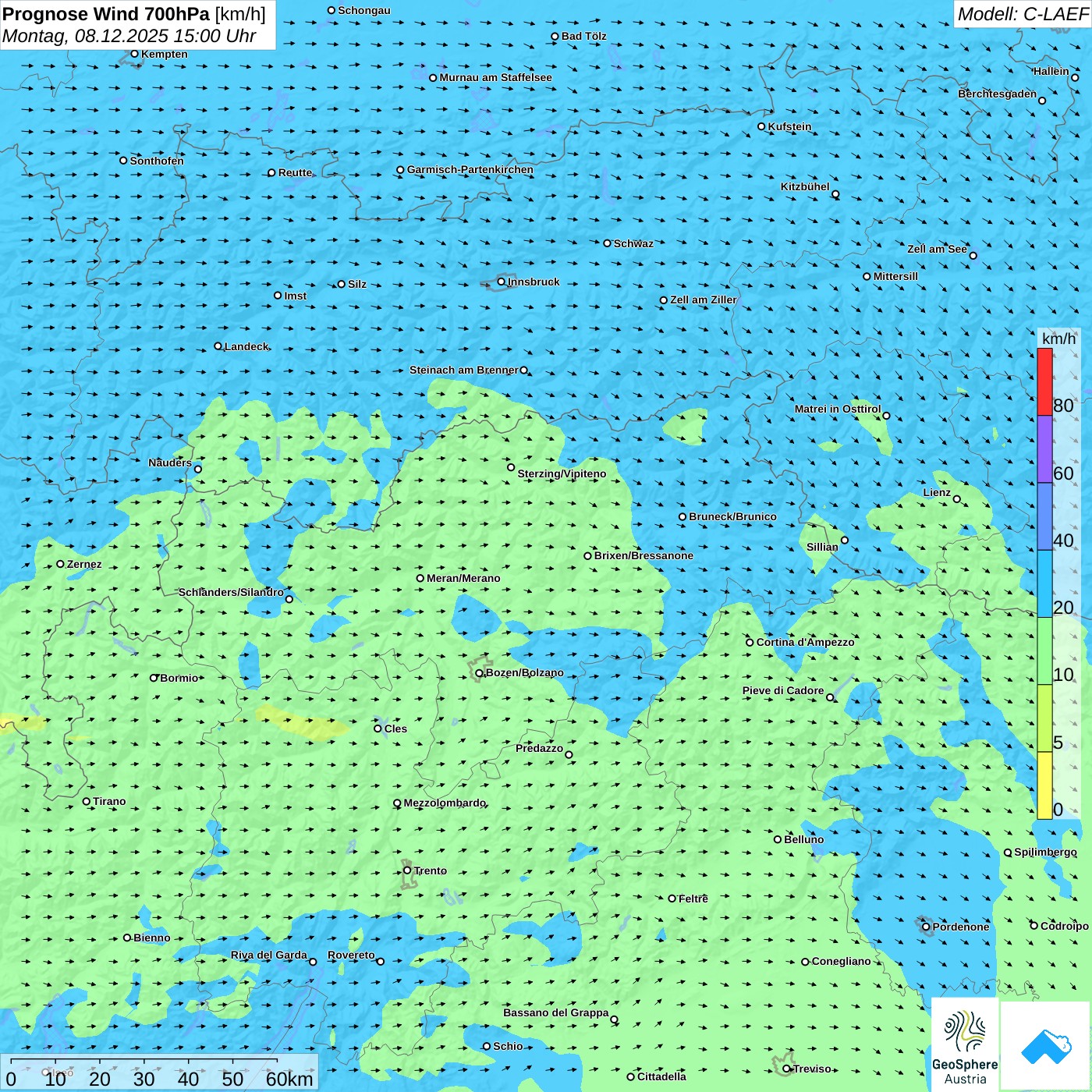
Task: Click the Pordenone city marker
Action: tap(926, 927)
